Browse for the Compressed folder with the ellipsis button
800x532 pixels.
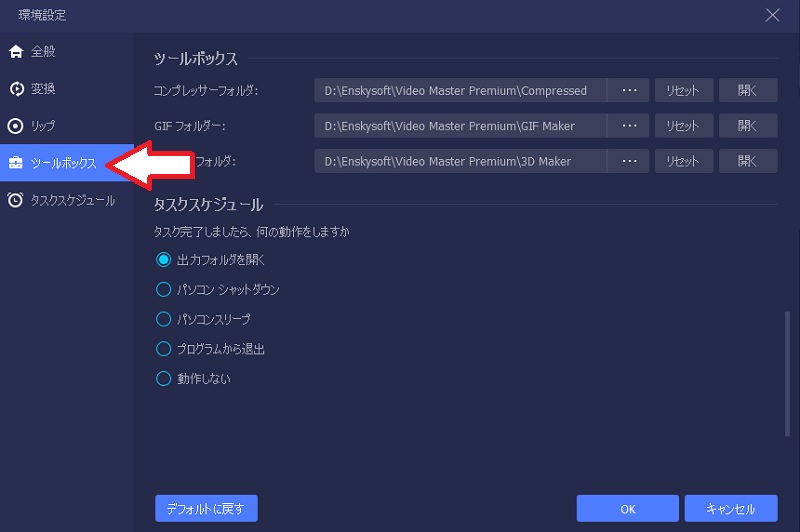tap(629, 90)
